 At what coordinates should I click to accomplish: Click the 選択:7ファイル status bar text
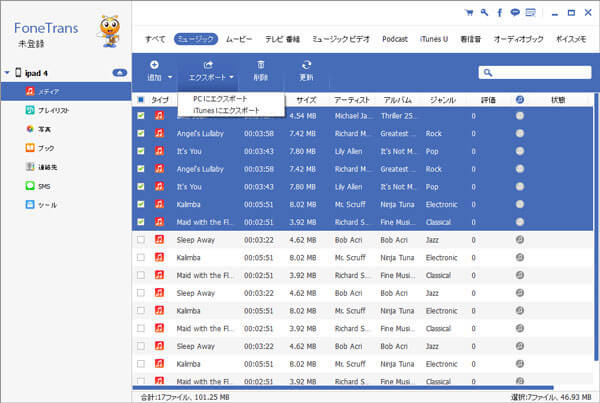click(551, 397)
